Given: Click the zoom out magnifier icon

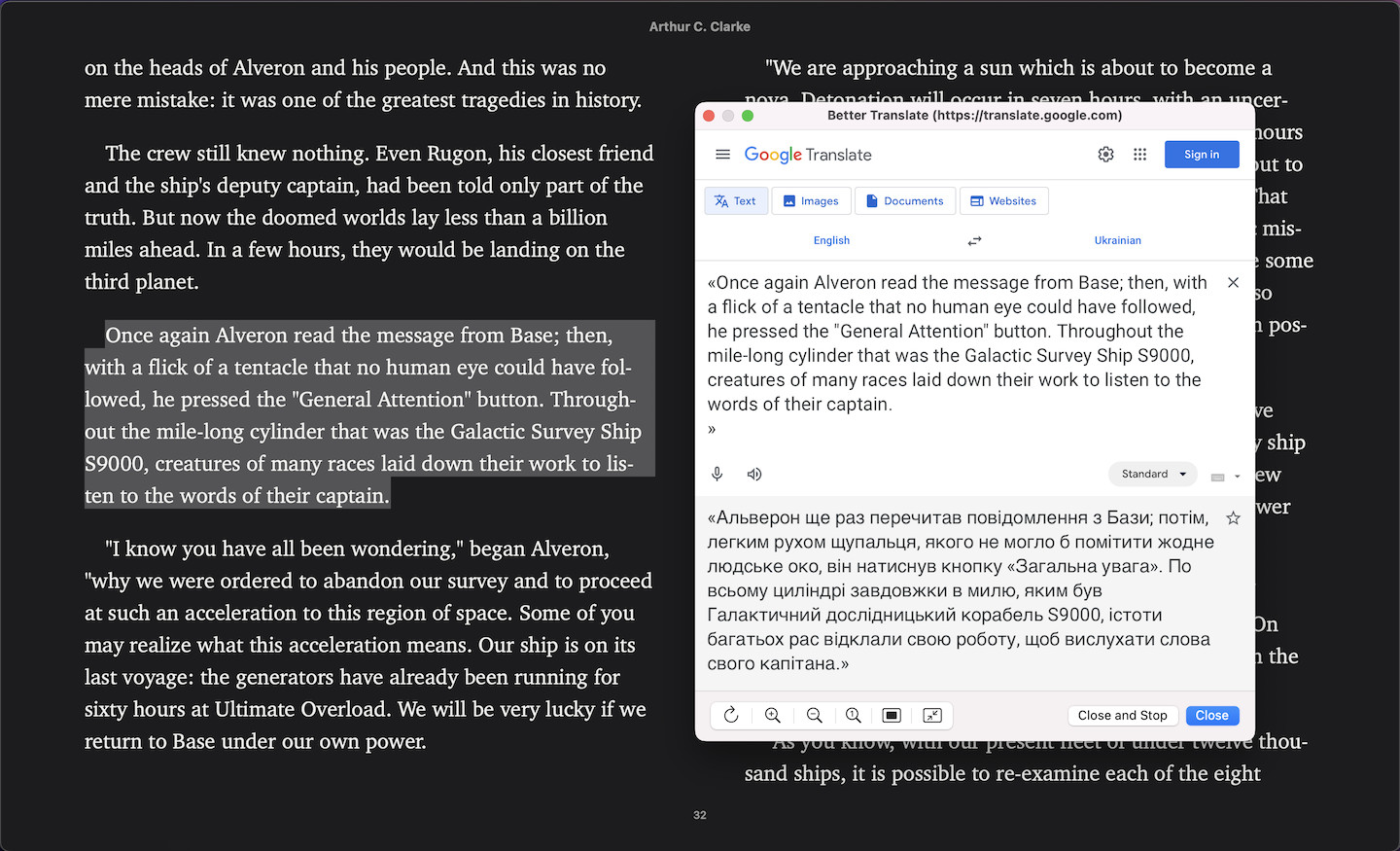Looking at the screenshot, I should pos(815,716).
